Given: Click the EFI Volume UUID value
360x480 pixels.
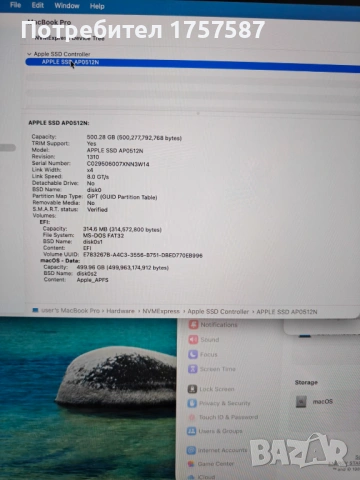Looking at the screenshot, I should tap(143, 255).
